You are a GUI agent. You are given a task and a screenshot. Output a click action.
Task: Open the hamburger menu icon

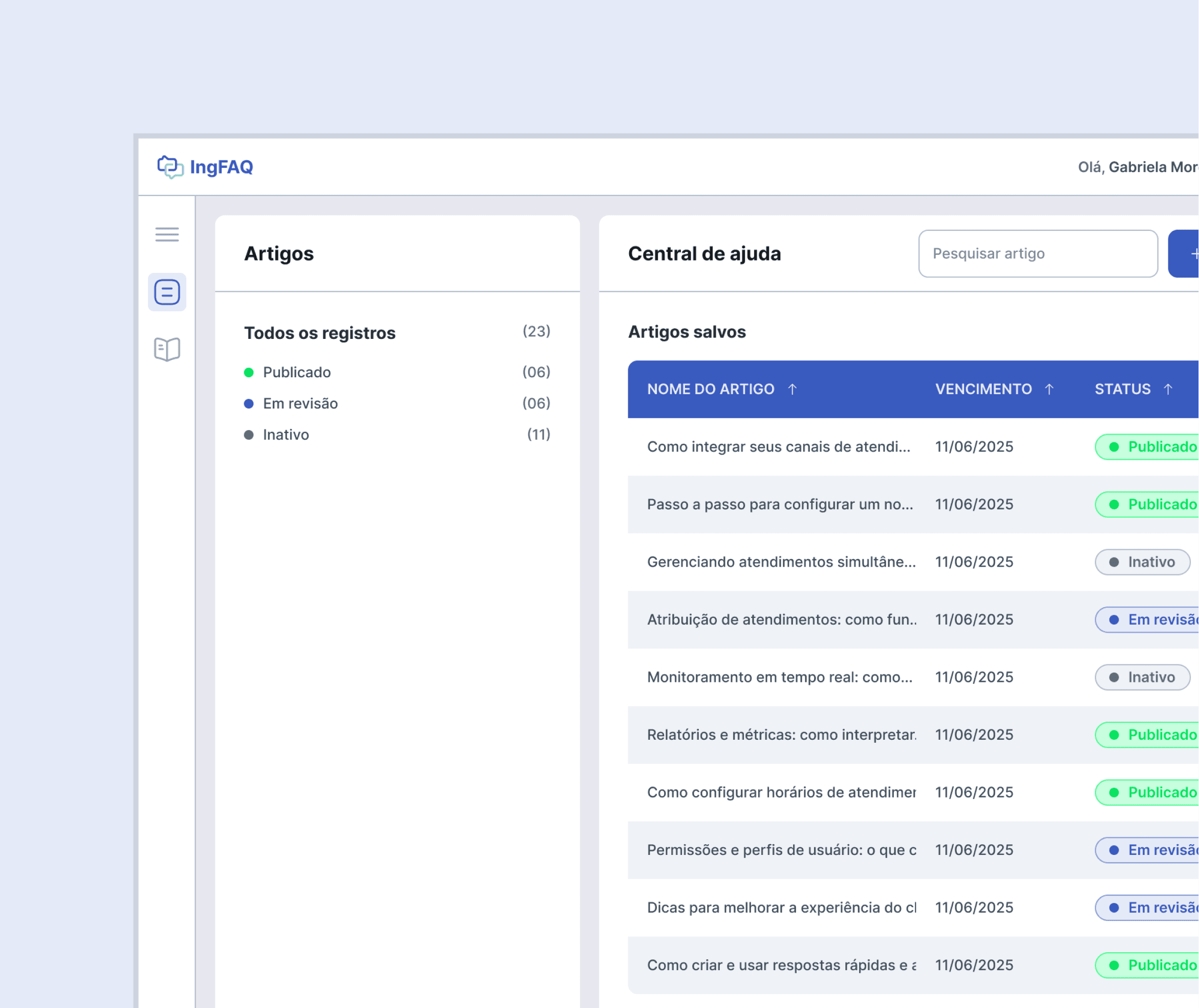click(167, 234)
